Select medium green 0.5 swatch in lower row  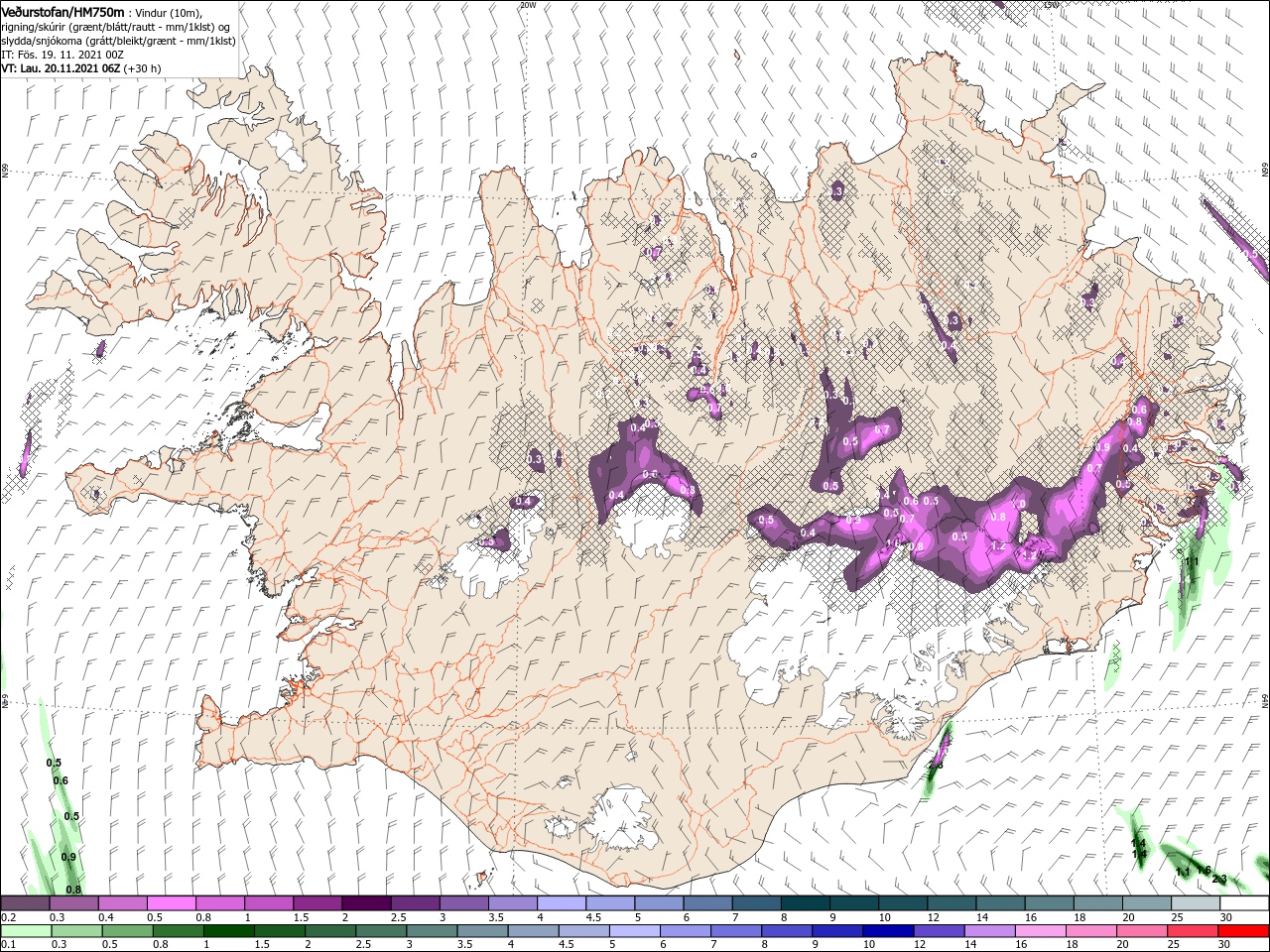coord(127,930)
